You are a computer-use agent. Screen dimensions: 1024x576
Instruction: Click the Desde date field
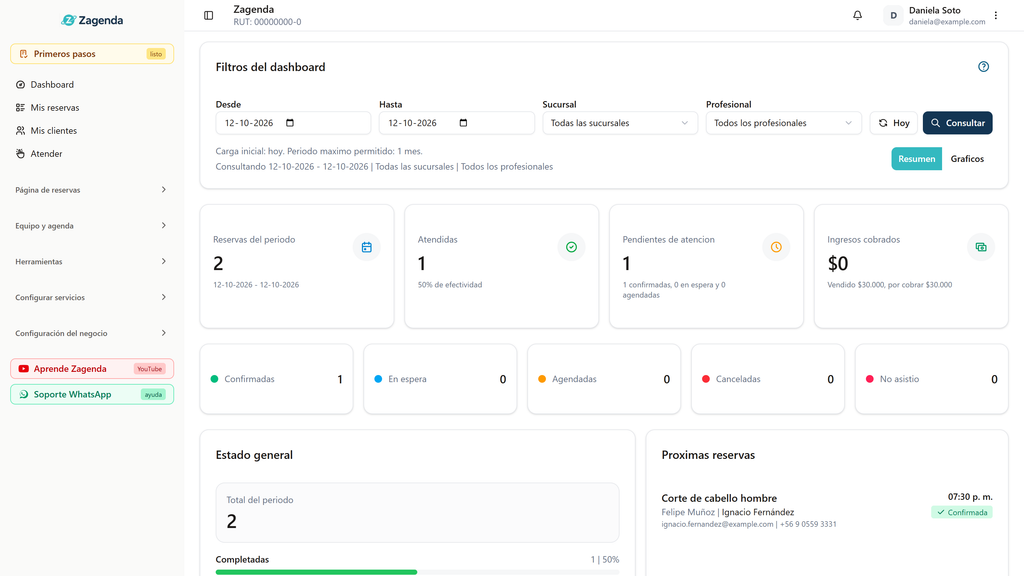[x=293, y=123]
